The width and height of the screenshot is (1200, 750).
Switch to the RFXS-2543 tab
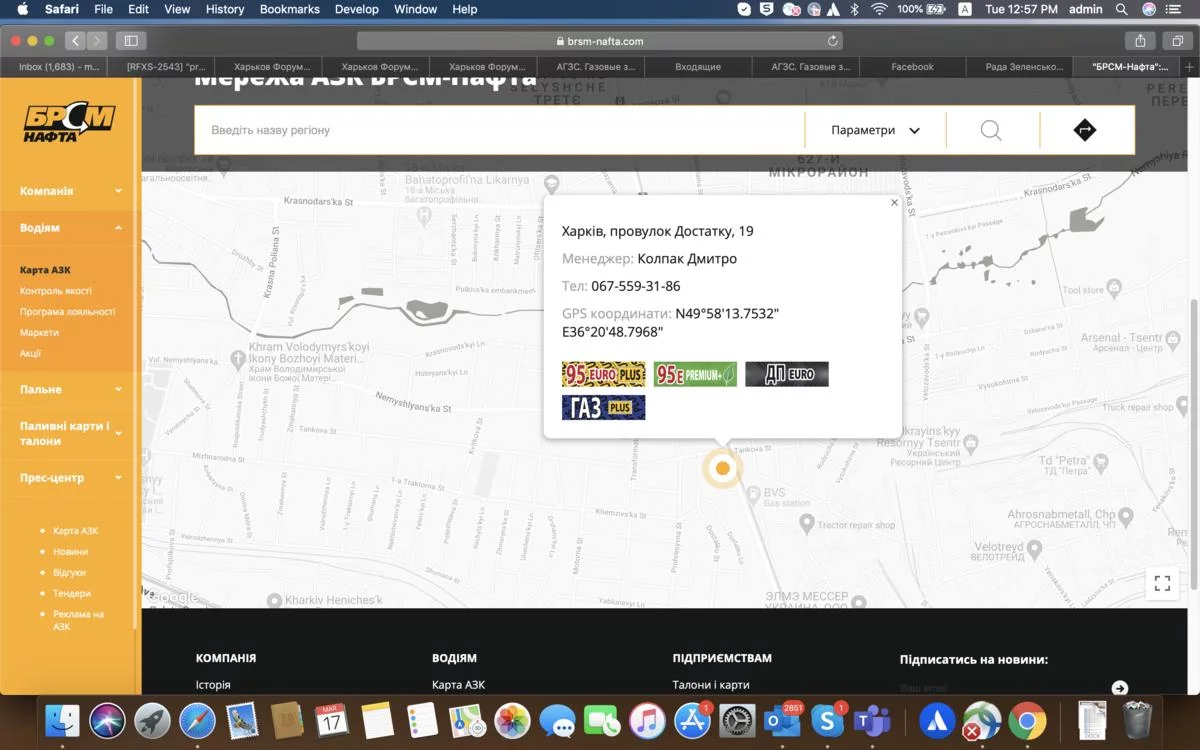[x=162, y=67]
